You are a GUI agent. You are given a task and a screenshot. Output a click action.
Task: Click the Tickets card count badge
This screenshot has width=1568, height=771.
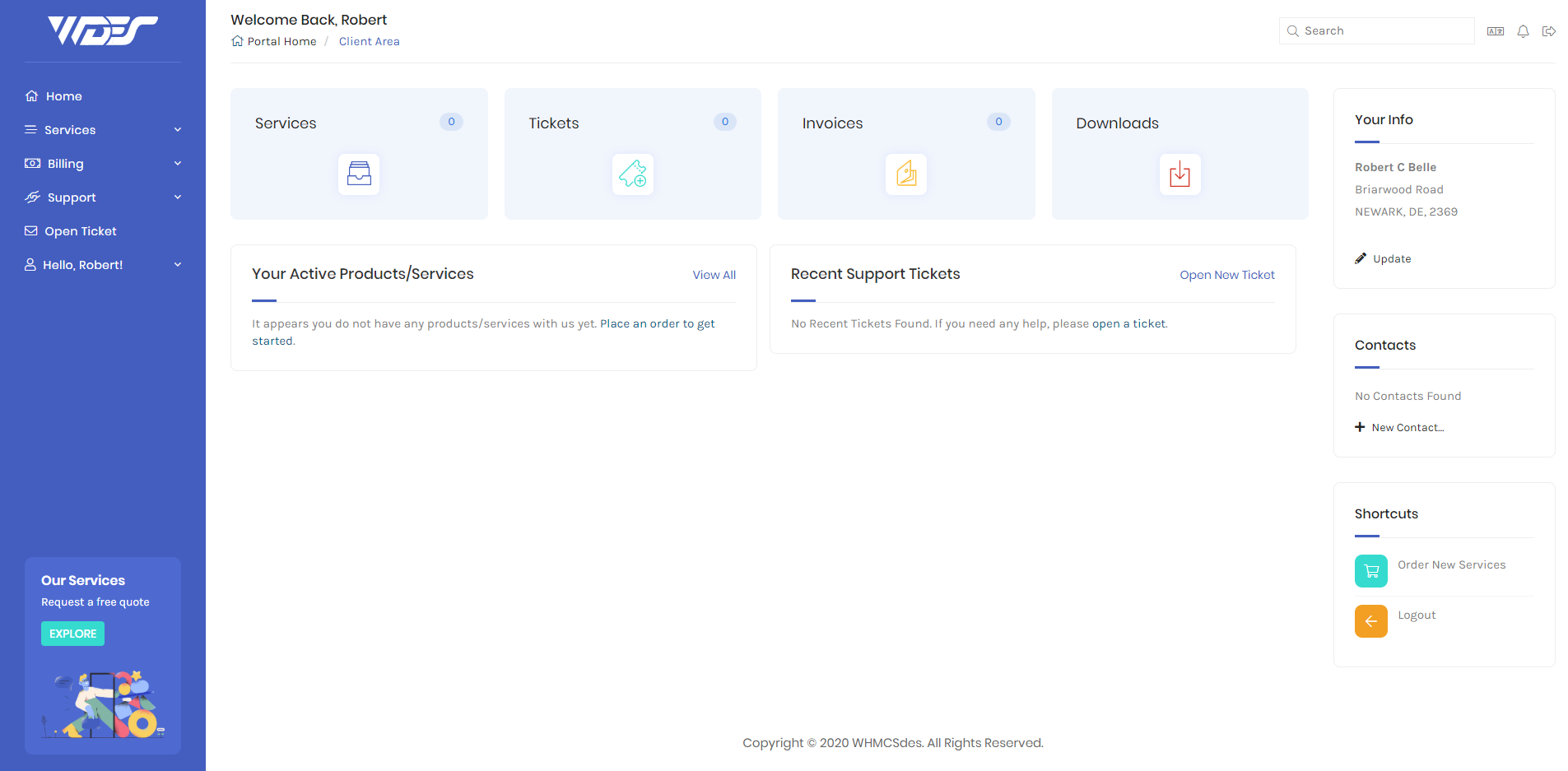pos(725,122)
